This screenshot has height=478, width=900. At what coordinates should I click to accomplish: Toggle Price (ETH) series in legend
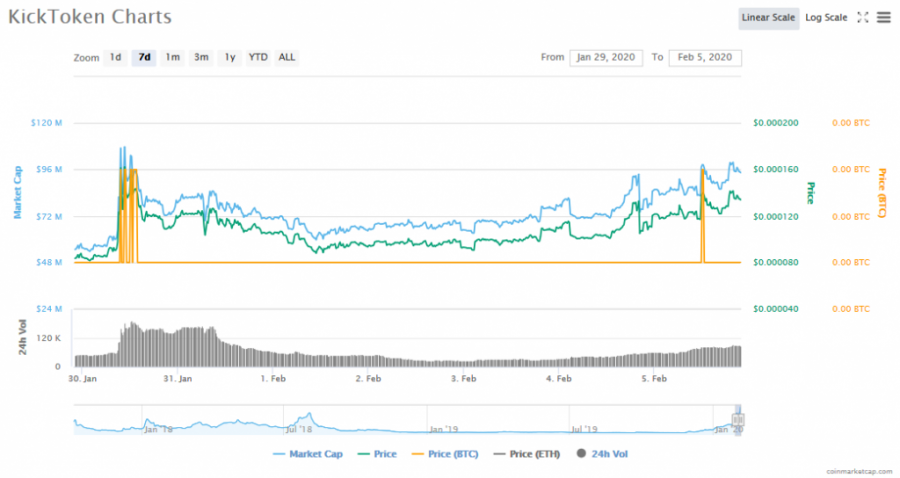click(527, 454)
